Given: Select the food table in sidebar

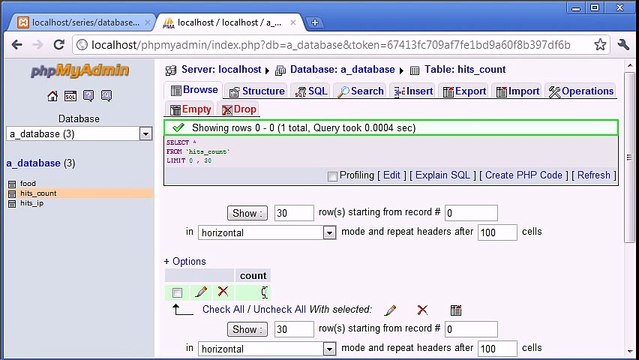Looking at the screenshot, I should click(x=28, y=184).
